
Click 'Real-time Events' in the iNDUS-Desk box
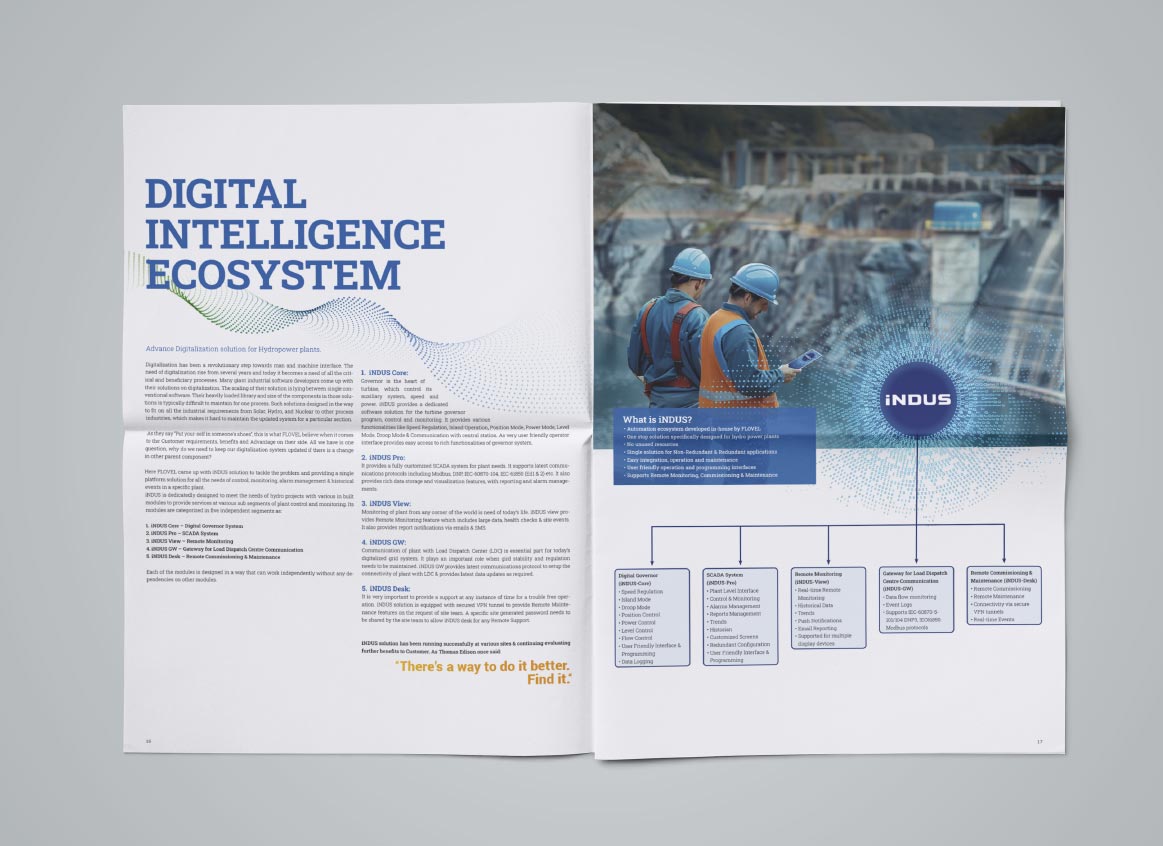tap(992, 619)
